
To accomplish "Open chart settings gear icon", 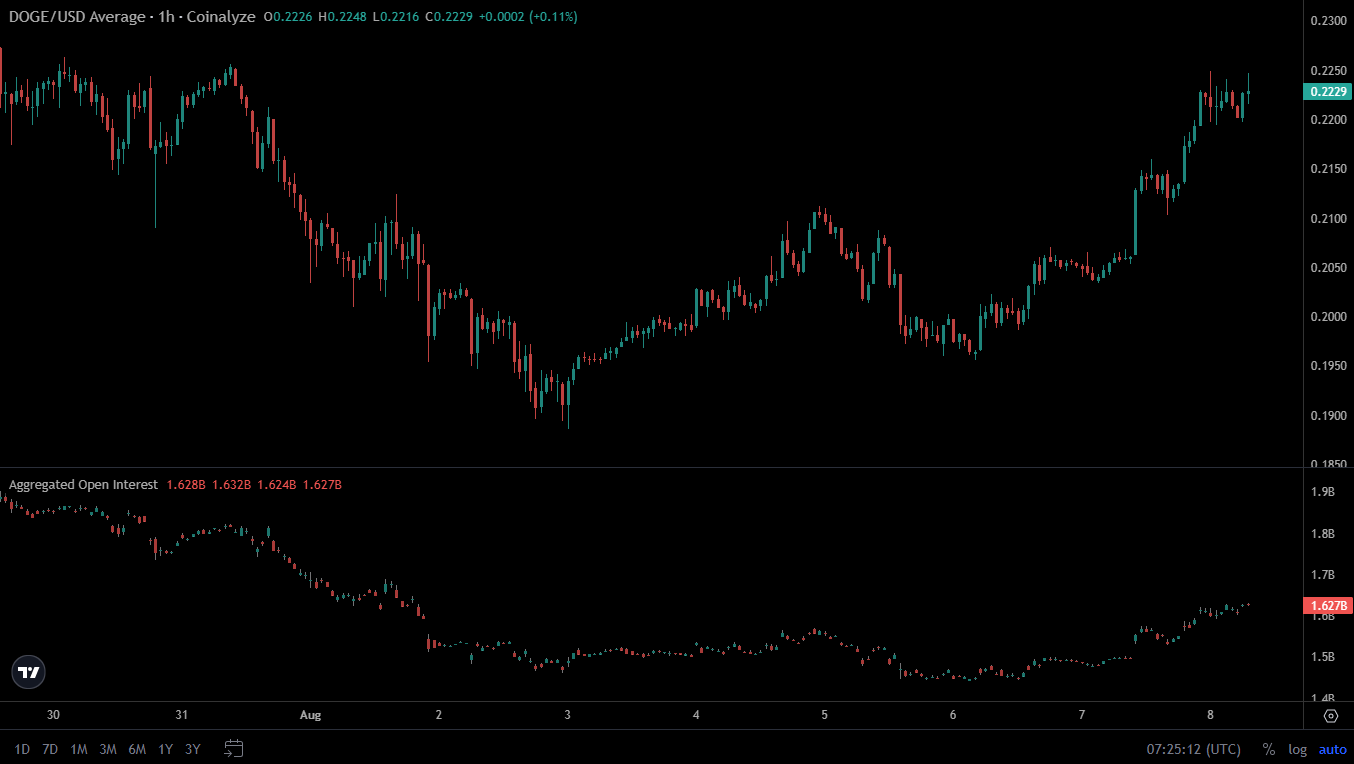I will point(1330,716).
